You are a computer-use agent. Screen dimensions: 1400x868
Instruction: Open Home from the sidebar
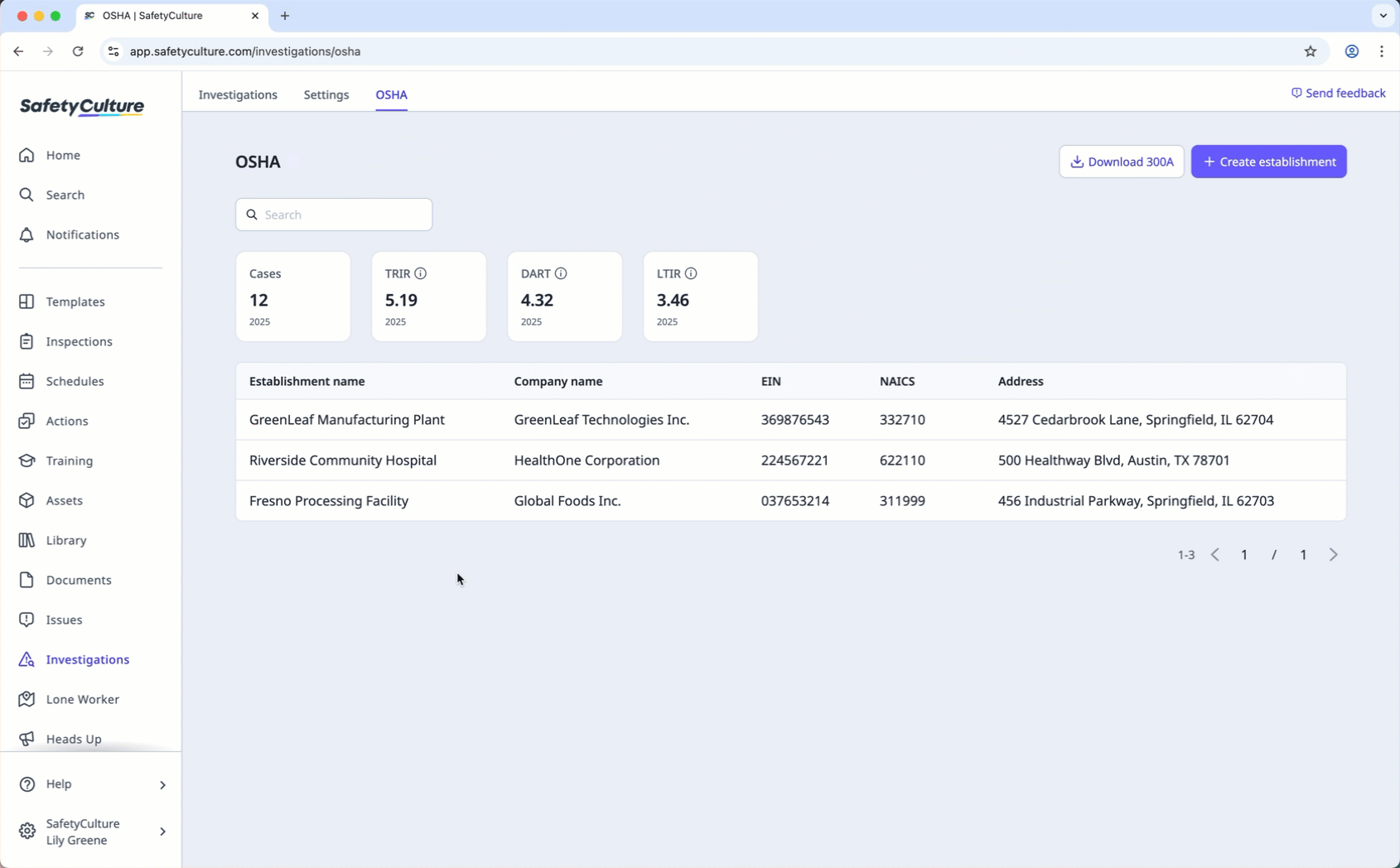[x=50, y=155]
